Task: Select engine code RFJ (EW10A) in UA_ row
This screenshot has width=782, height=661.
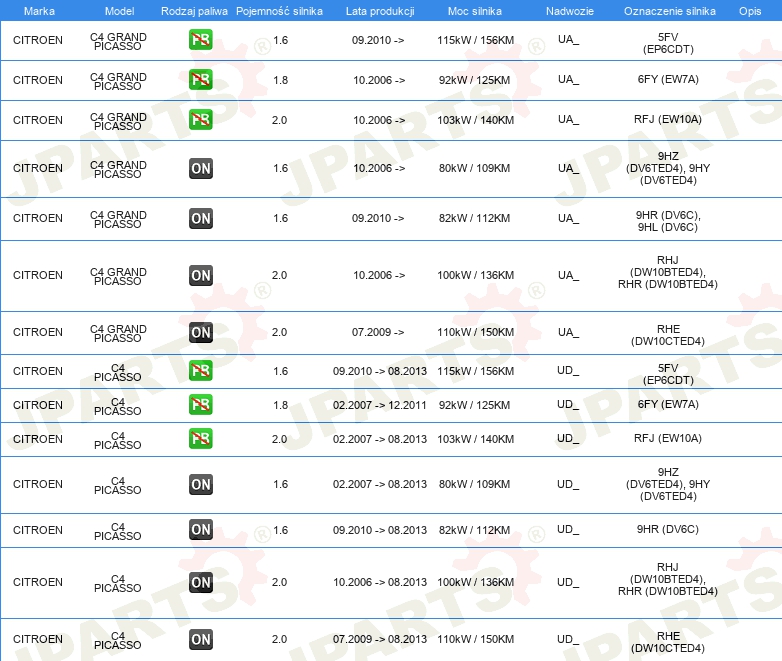Action: click(x=668, y=119)
